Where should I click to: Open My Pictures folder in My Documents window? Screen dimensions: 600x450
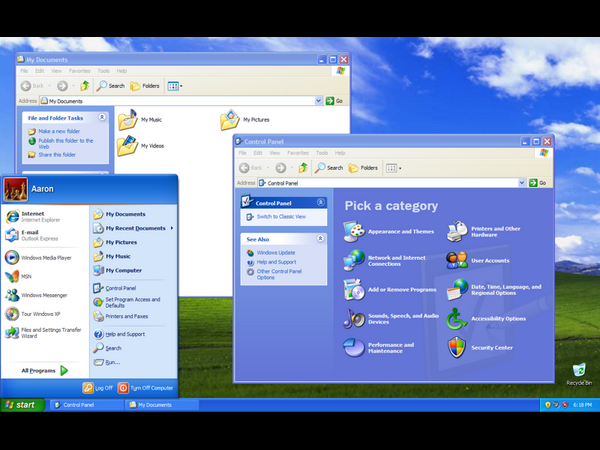(x=245, y=120)
